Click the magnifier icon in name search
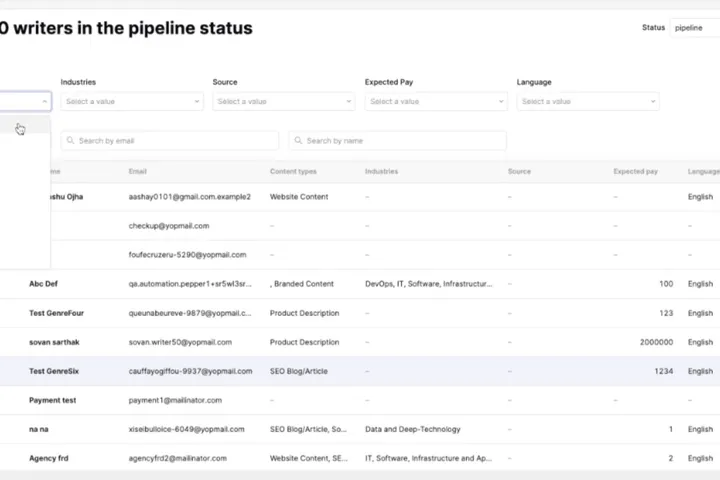The width and height of the screenshot is (720, 480). pyautogui.click(x=298, y=140)
